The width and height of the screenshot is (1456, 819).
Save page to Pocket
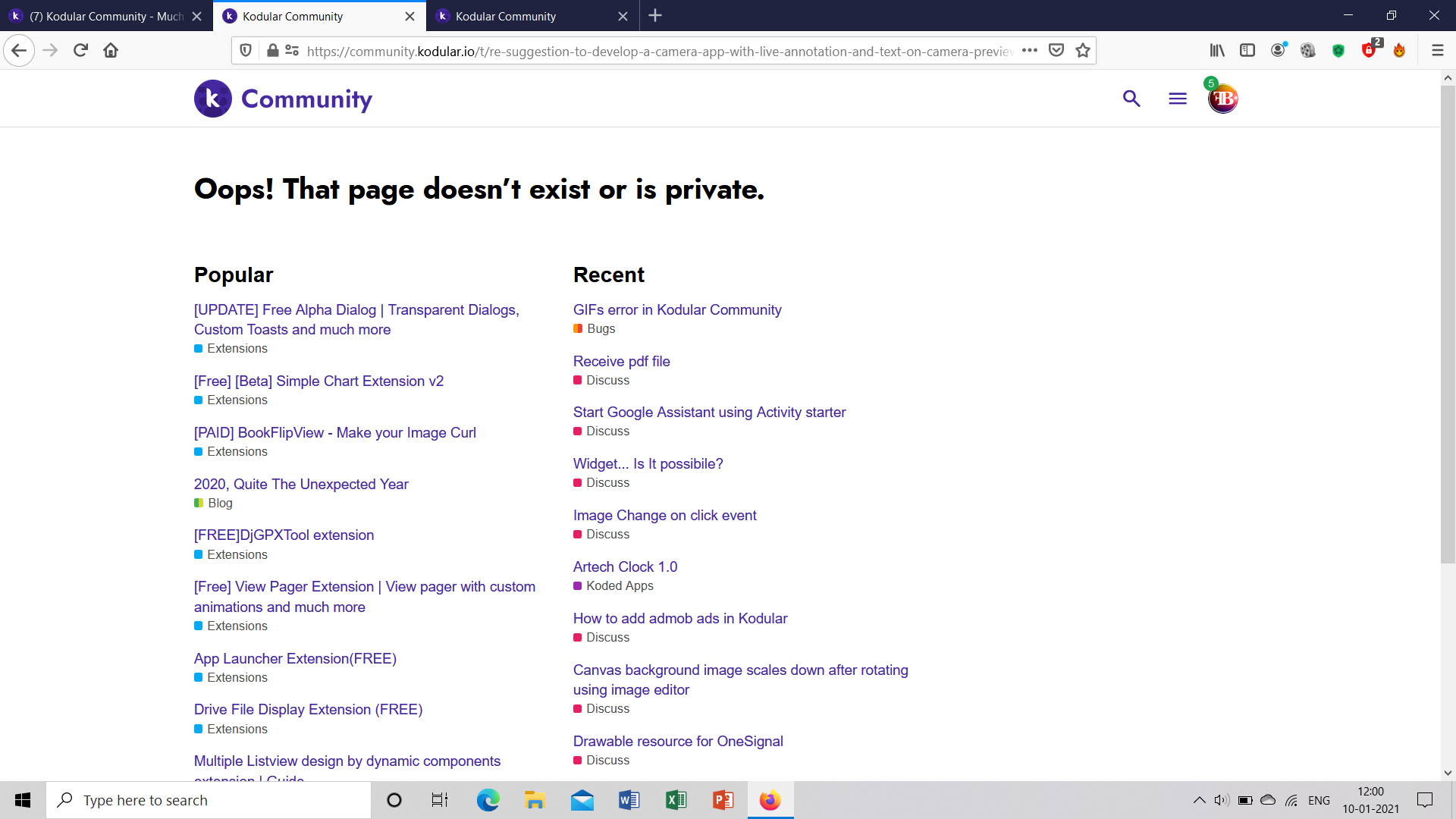click(x=1056, y=51)
